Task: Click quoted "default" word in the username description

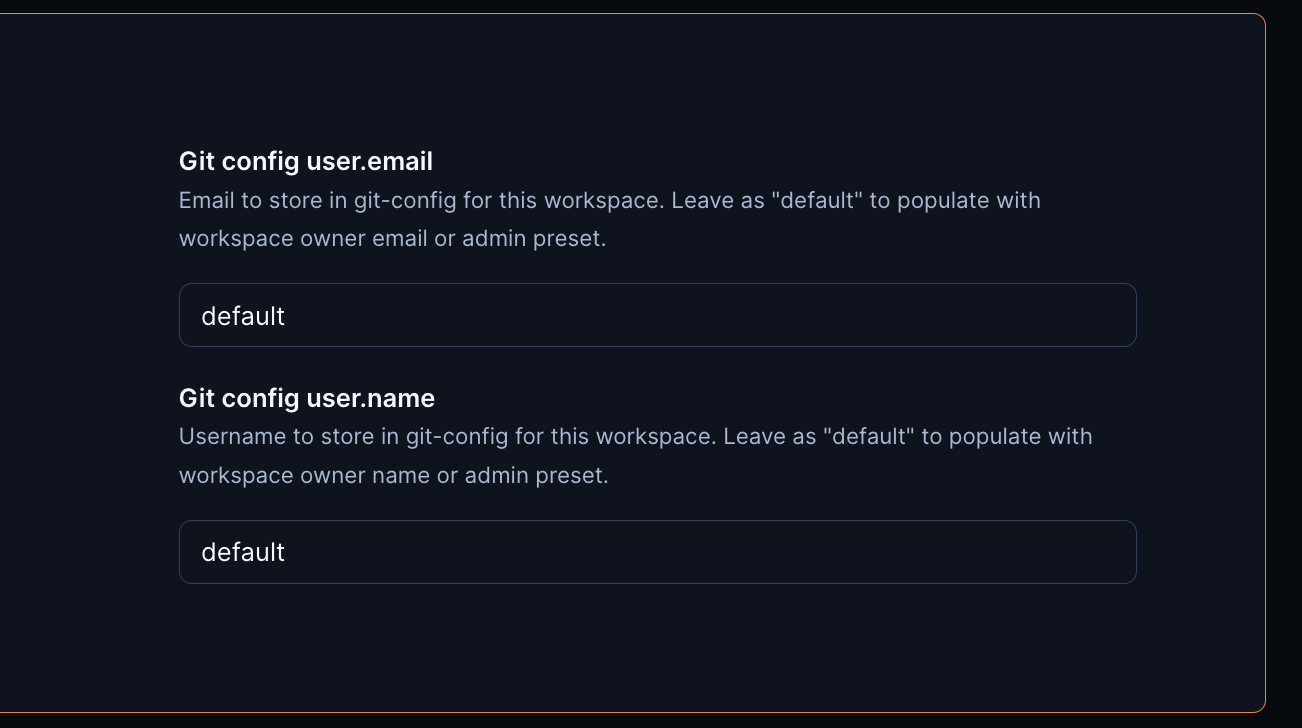Action: [x=870, y=437]
